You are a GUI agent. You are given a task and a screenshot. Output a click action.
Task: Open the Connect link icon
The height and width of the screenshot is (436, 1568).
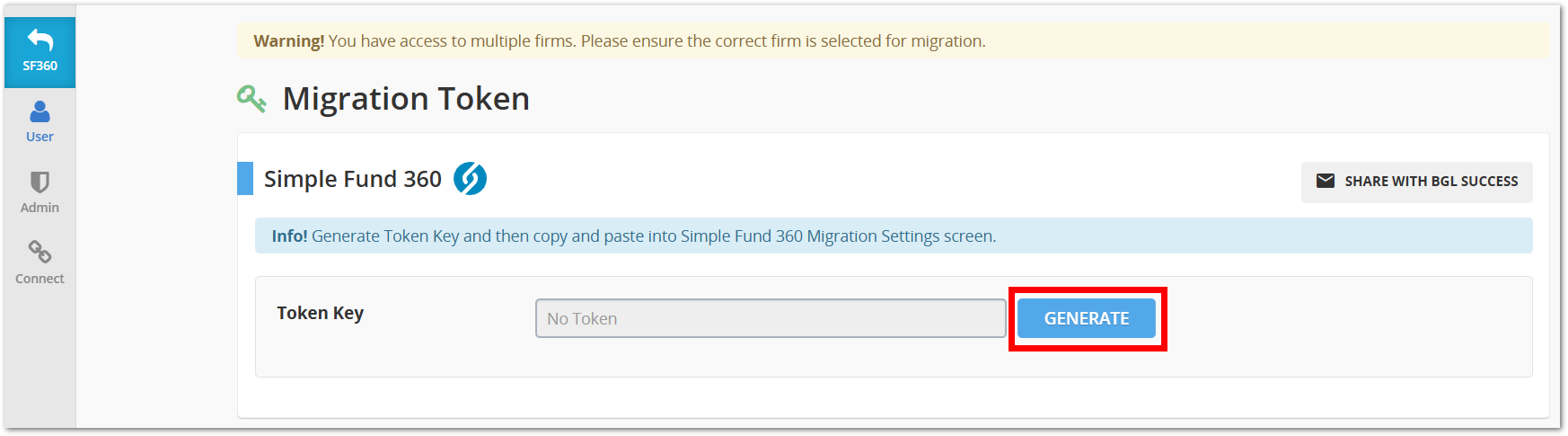(40, 252)
